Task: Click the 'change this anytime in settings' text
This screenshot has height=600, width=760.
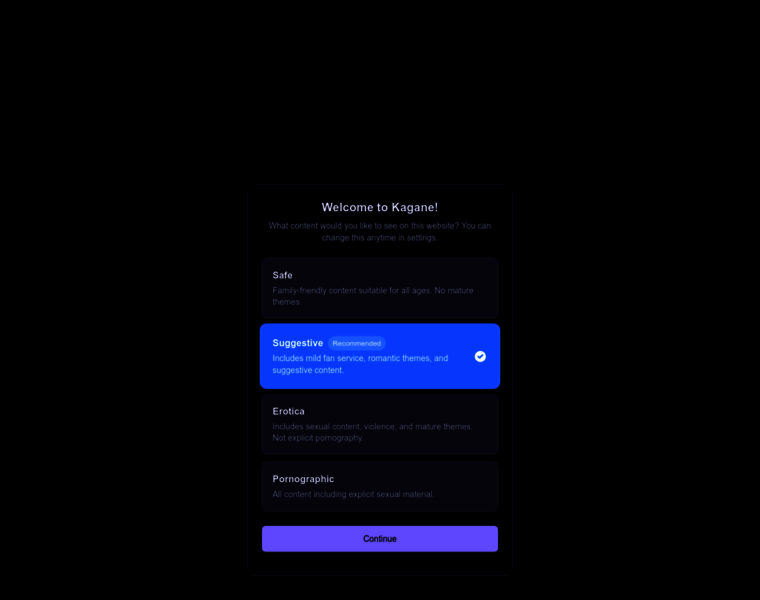Action: pos(380,237)
